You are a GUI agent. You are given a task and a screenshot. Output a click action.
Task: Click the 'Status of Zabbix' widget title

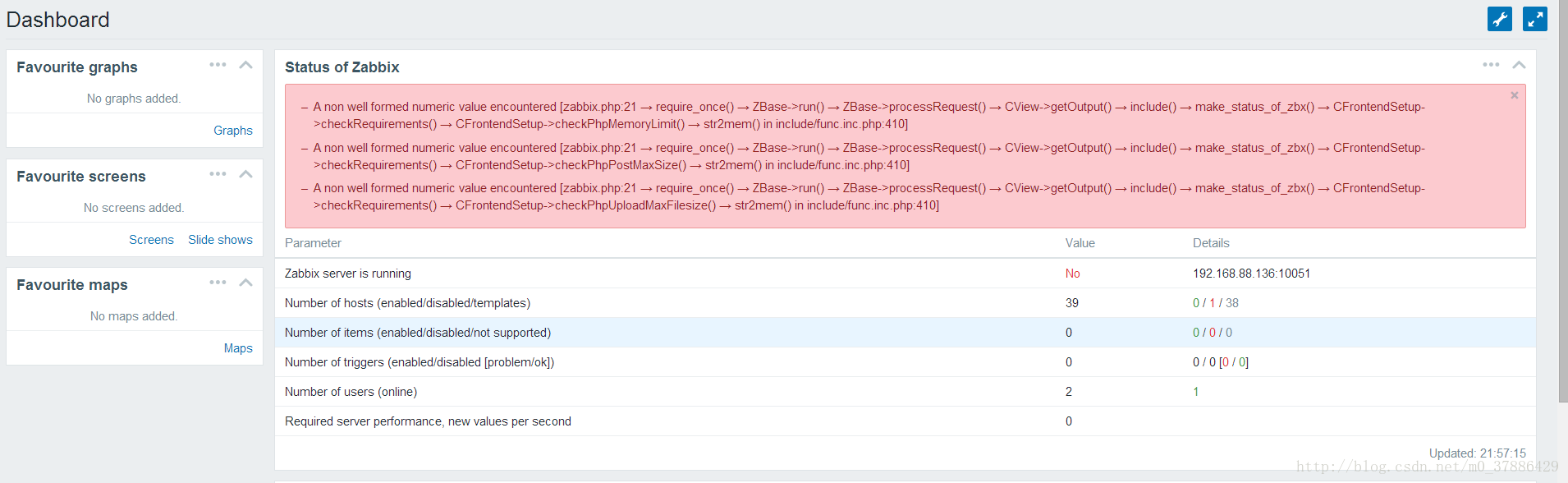point(342,67)
